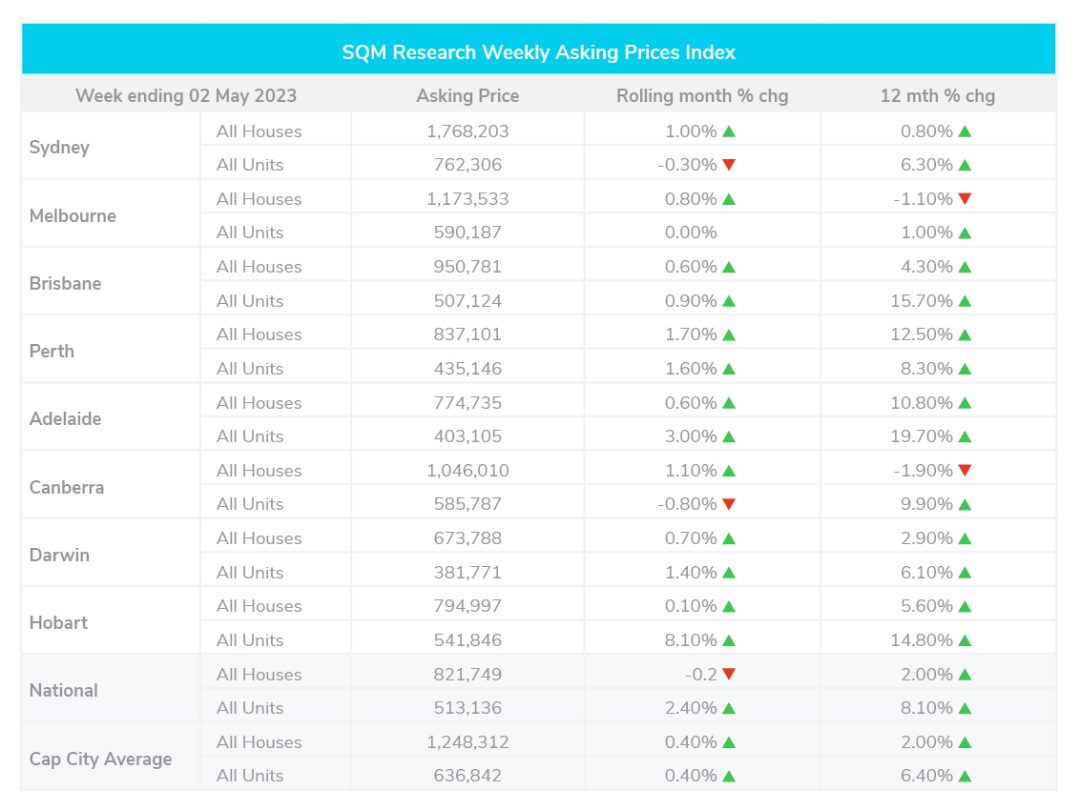The width and height of the screenshot is (1080, 810).
Task: Click the red down arrow beside -0.80%
Action: pos(729,503)
